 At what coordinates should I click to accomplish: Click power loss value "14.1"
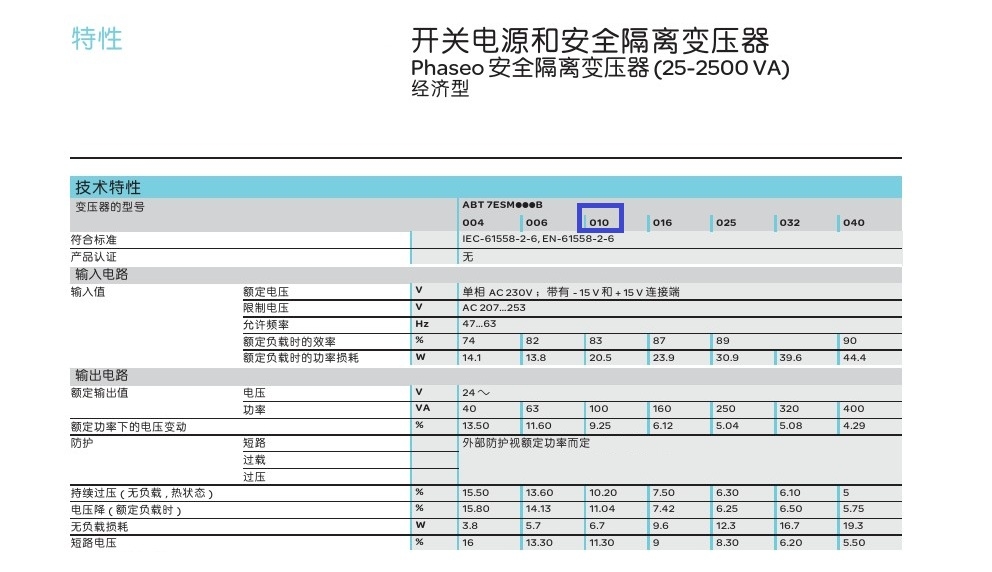(x=471, y=358)
